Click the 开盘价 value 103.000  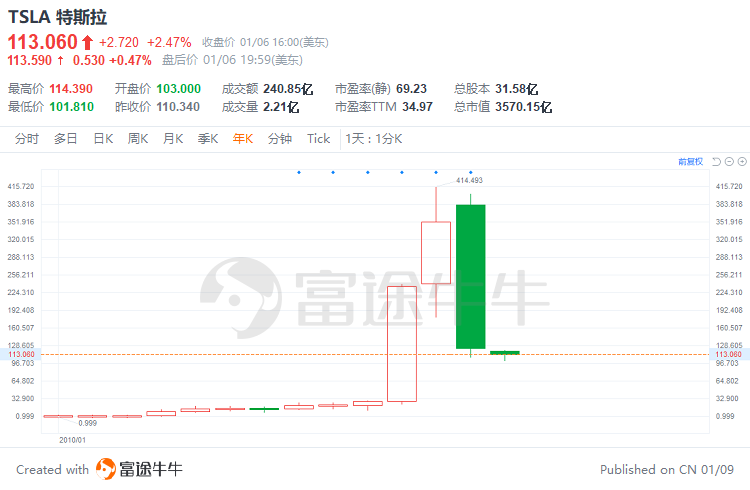coord(179,89)
